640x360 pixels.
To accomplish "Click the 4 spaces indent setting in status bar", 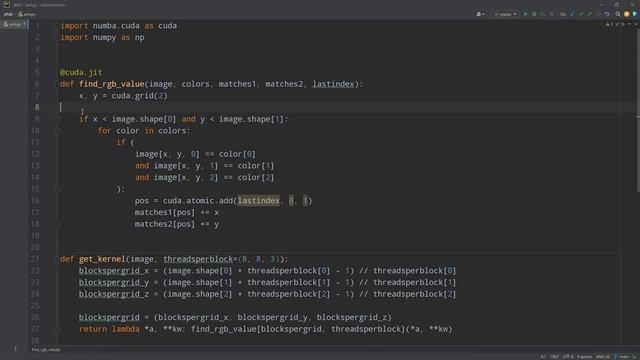I will point(584,357).
